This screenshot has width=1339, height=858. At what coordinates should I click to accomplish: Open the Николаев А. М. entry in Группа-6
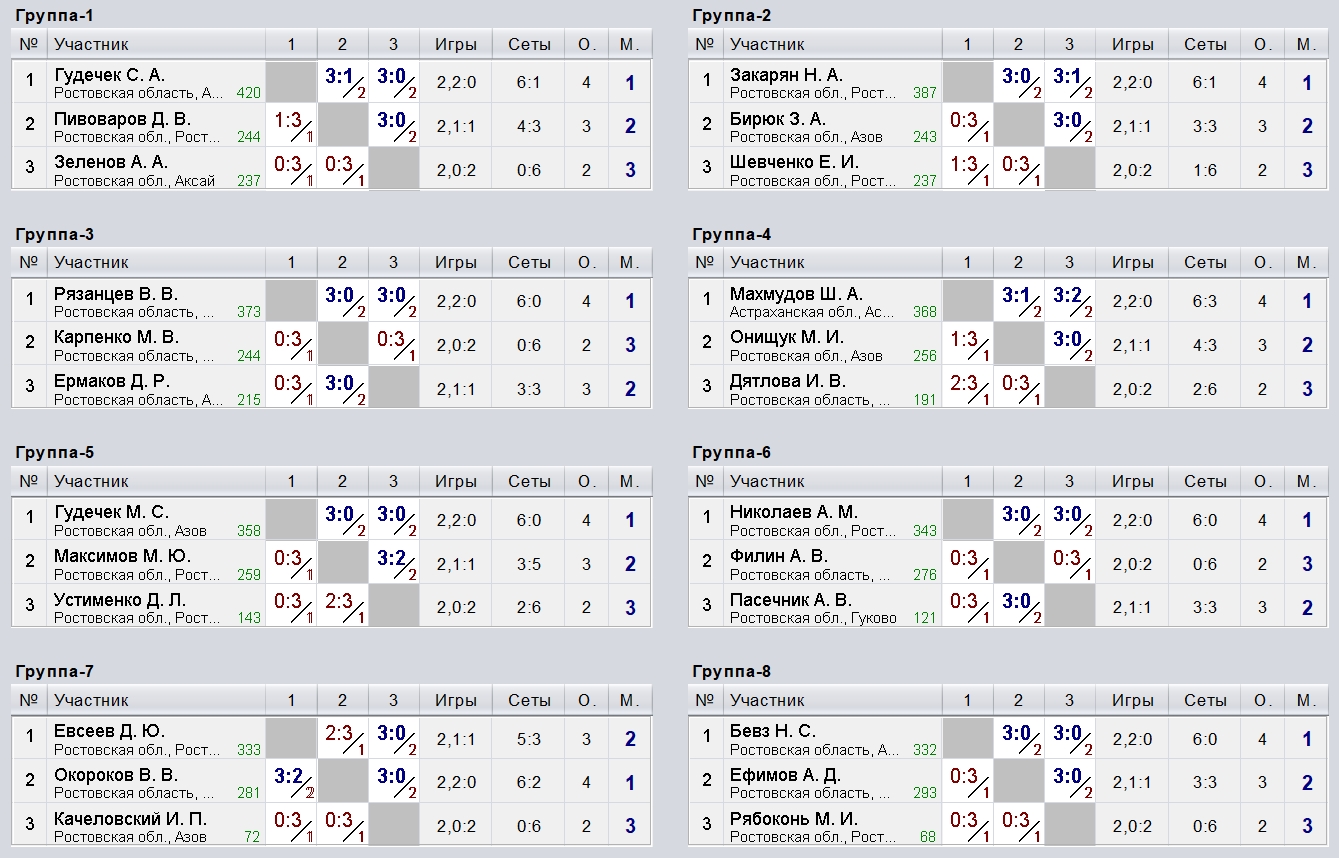(x=794, y=513)
